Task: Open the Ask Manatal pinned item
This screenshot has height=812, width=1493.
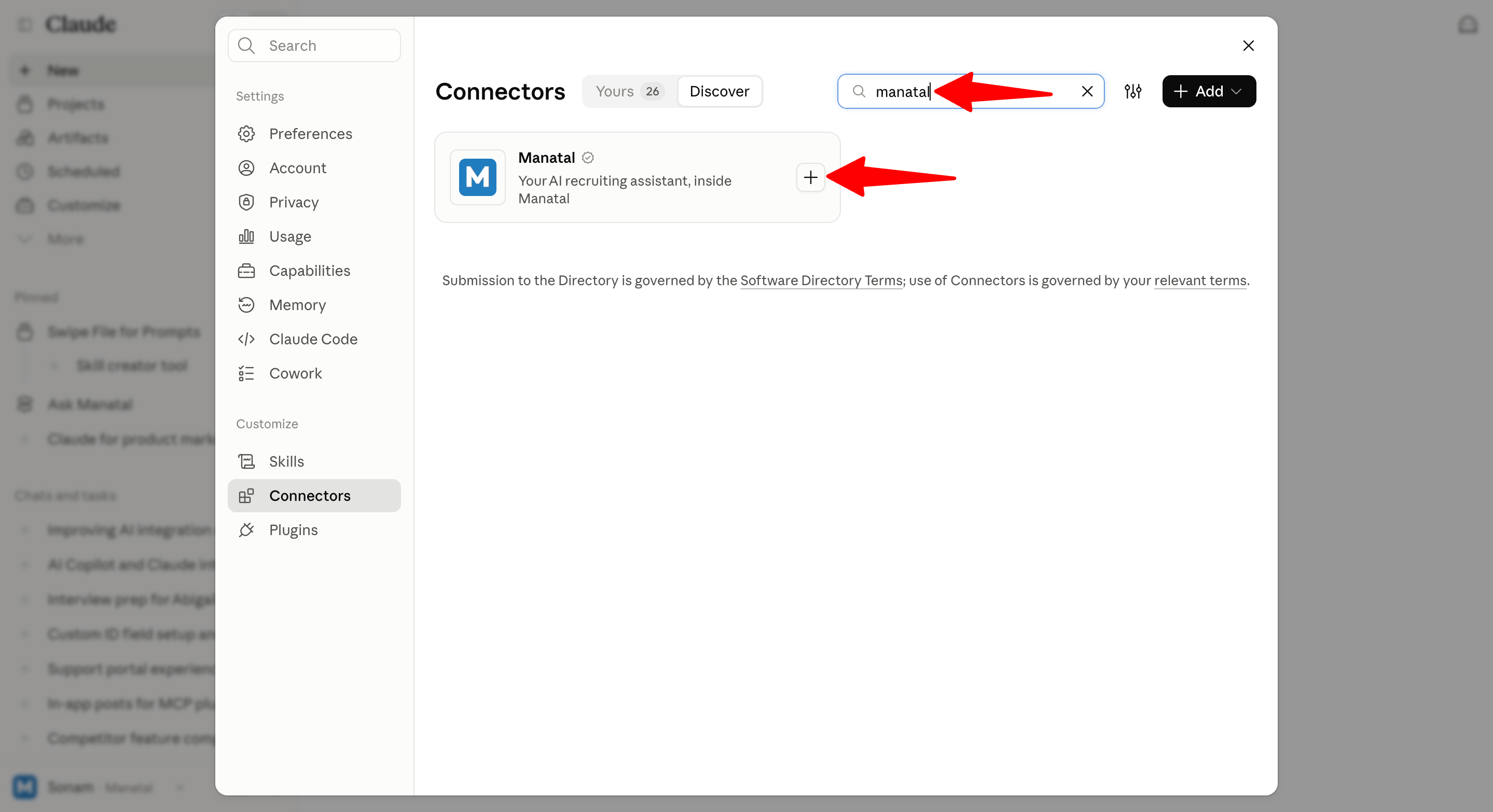Action: [90, 404]
